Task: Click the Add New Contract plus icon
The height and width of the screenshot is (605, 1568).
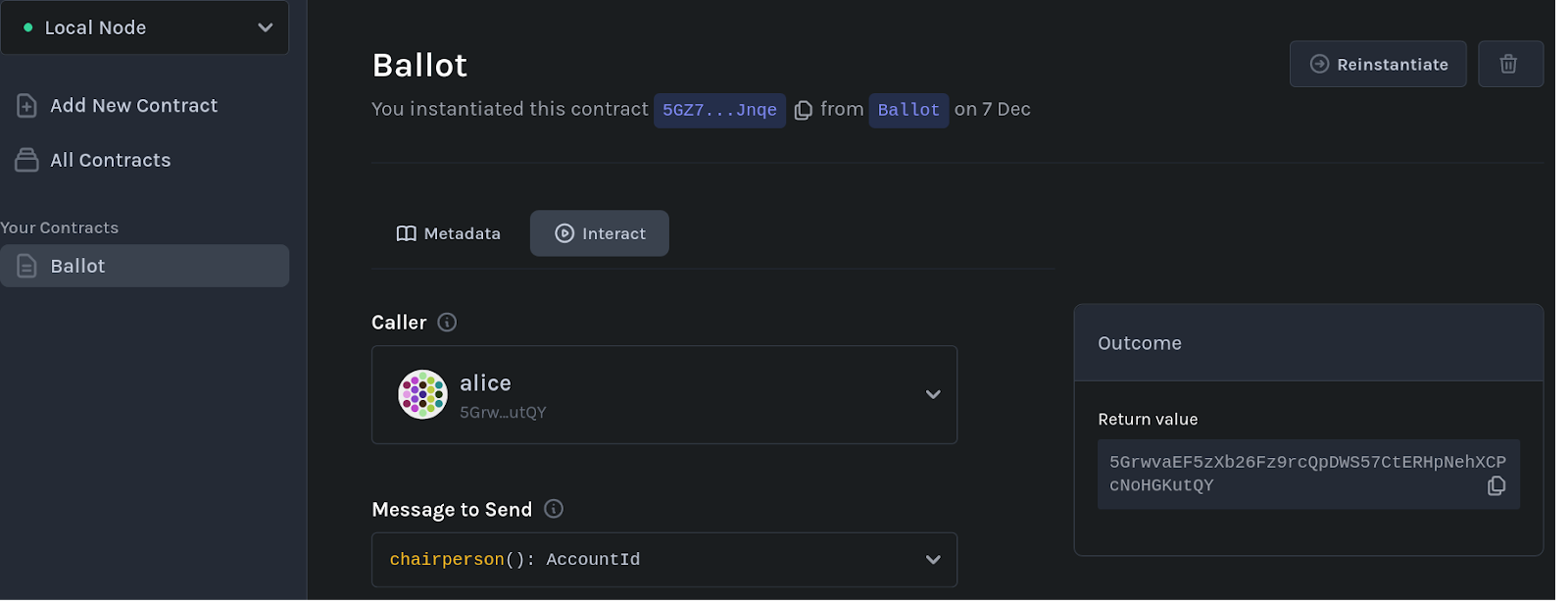Action: 27,106
